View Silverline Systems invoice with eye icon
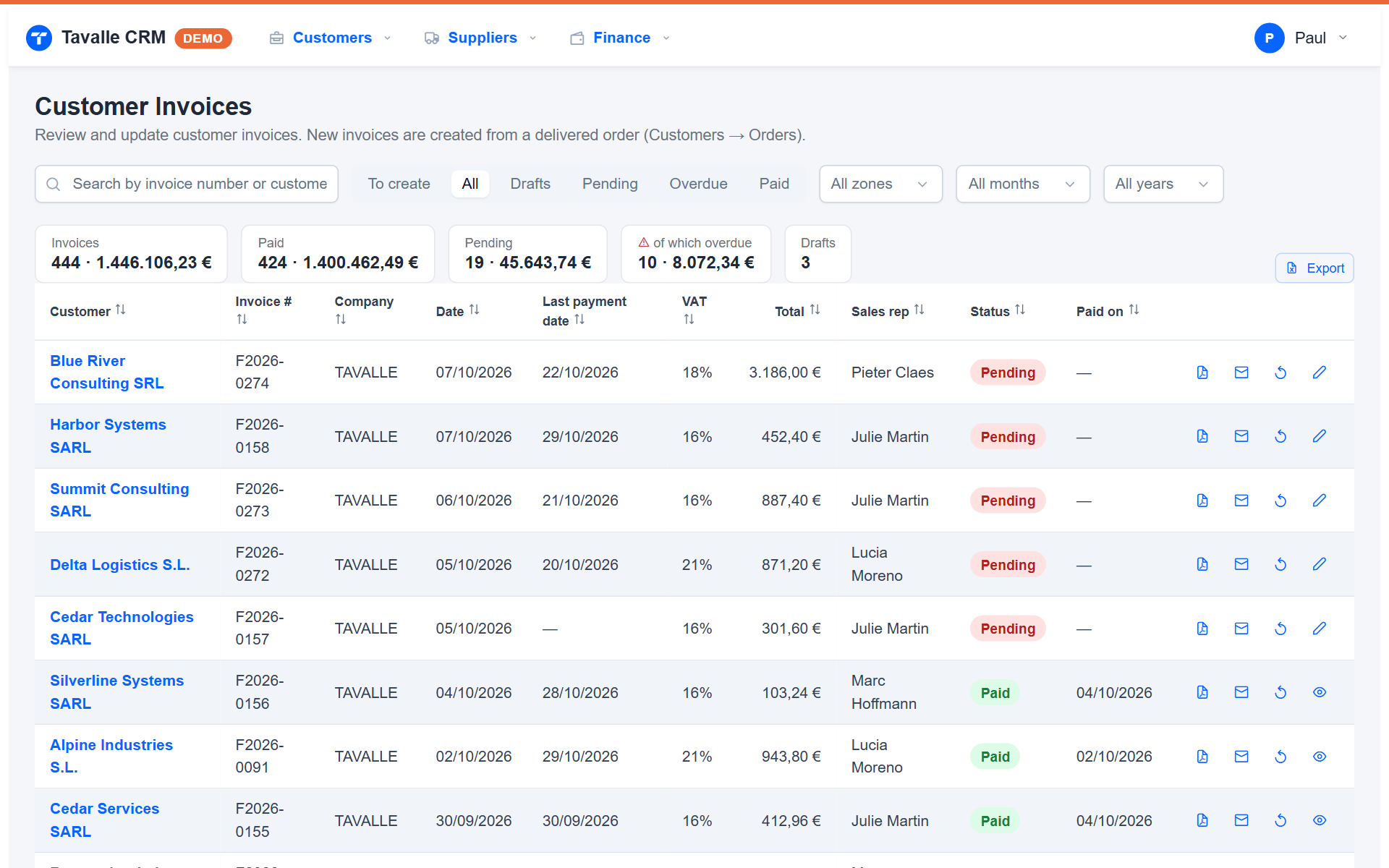Image resolution: width=1389 pixels, height=868 pixels. 1320,692
